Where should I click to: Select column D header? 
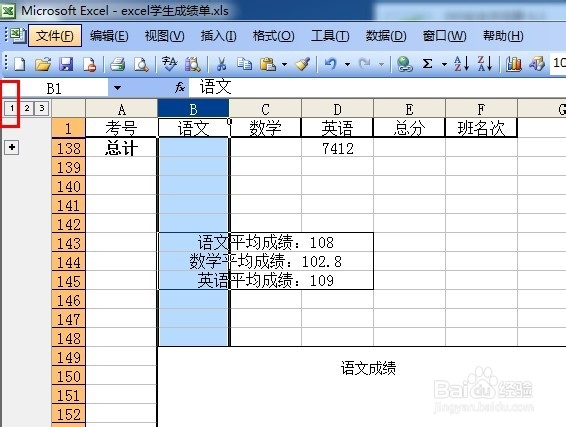point(337,109)
